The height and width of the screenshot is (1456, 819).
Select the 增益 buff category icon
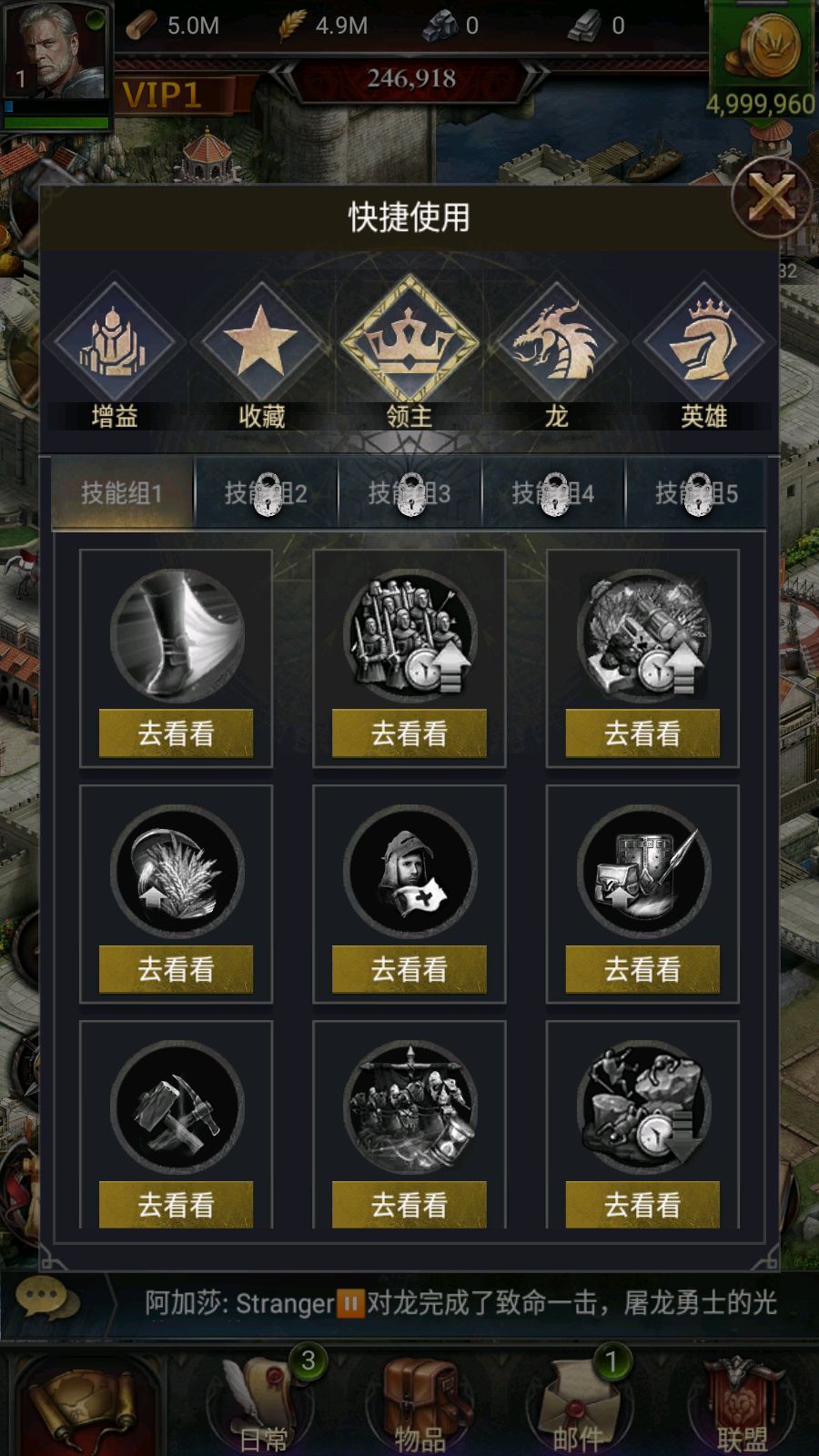point(115,344)
